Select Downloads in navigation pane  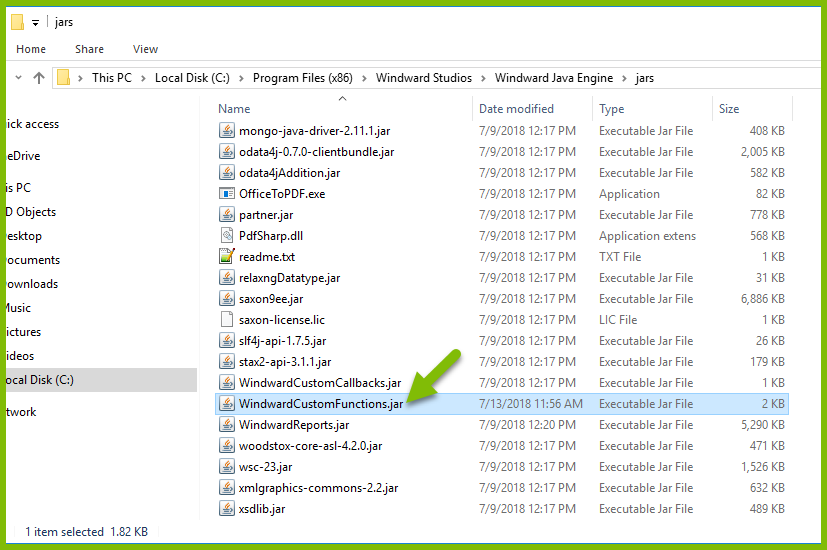[x=32, y=284]
